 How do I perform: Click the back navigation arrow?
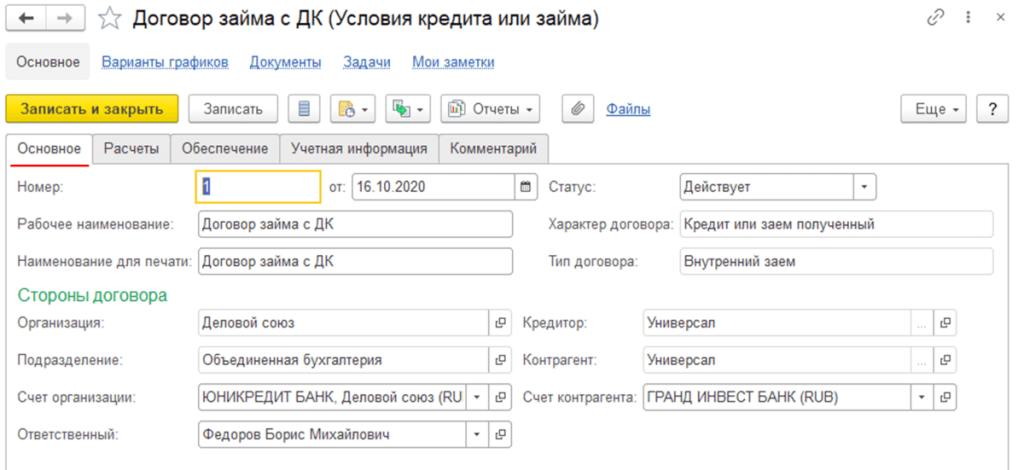[x=27, y=19]
